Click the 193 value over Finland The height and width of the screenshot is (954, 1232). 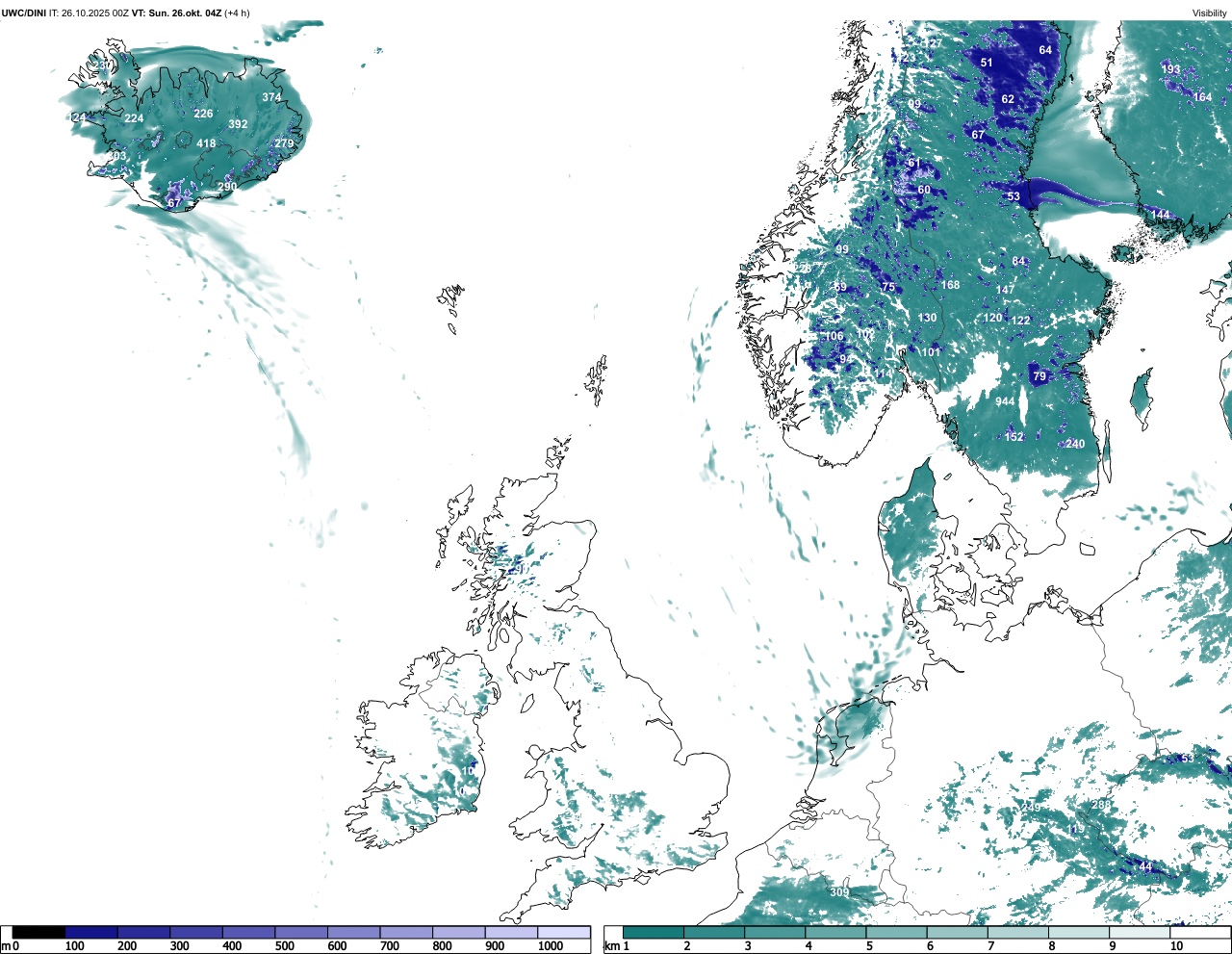tap(1170, 69)
